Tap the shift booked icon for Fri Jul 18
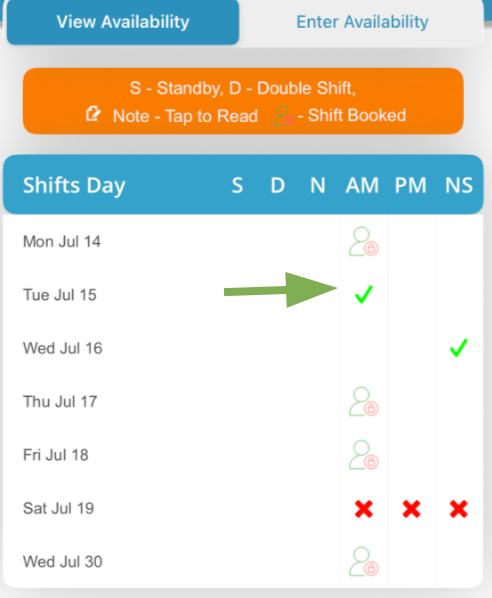Image resolution: width=492 pixels, height=598 pixels. pyautogui.click(x=363, y=455)
